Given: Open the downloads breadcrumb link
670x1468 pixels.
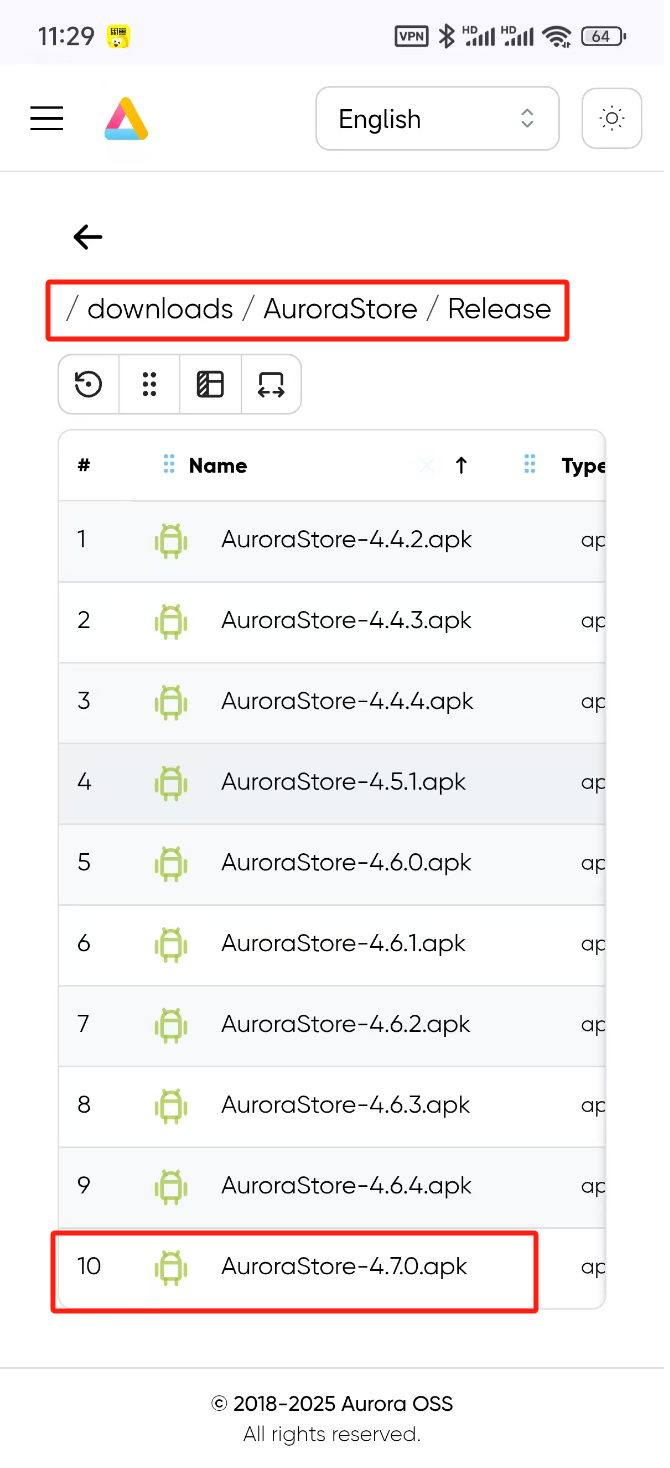Looking at the screenshot, I should click(160, 309).
